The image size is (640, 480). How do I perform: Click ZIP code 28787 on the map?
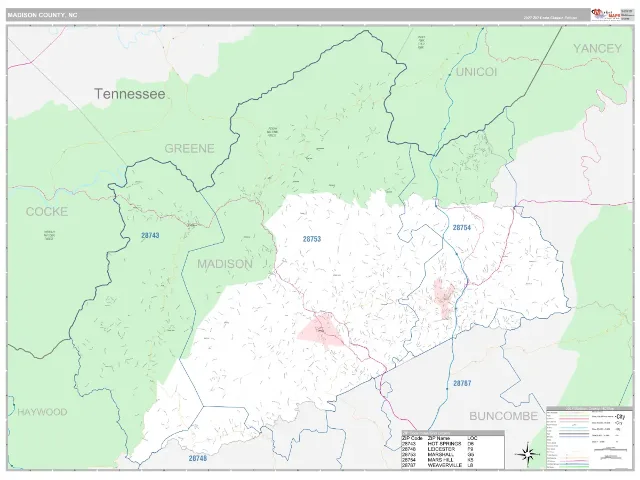[x=462, y=383]
